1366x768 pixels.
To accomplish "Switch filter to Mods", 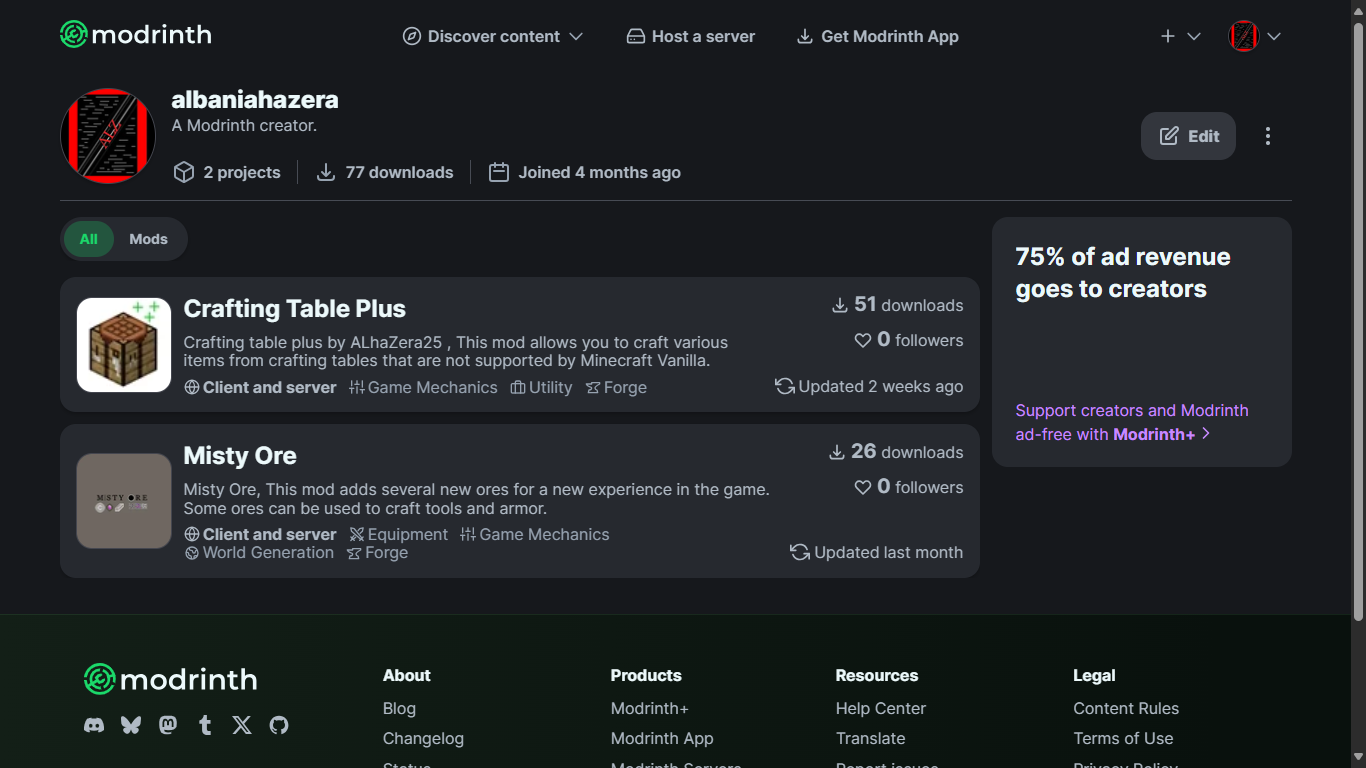I will coord(148,239).
